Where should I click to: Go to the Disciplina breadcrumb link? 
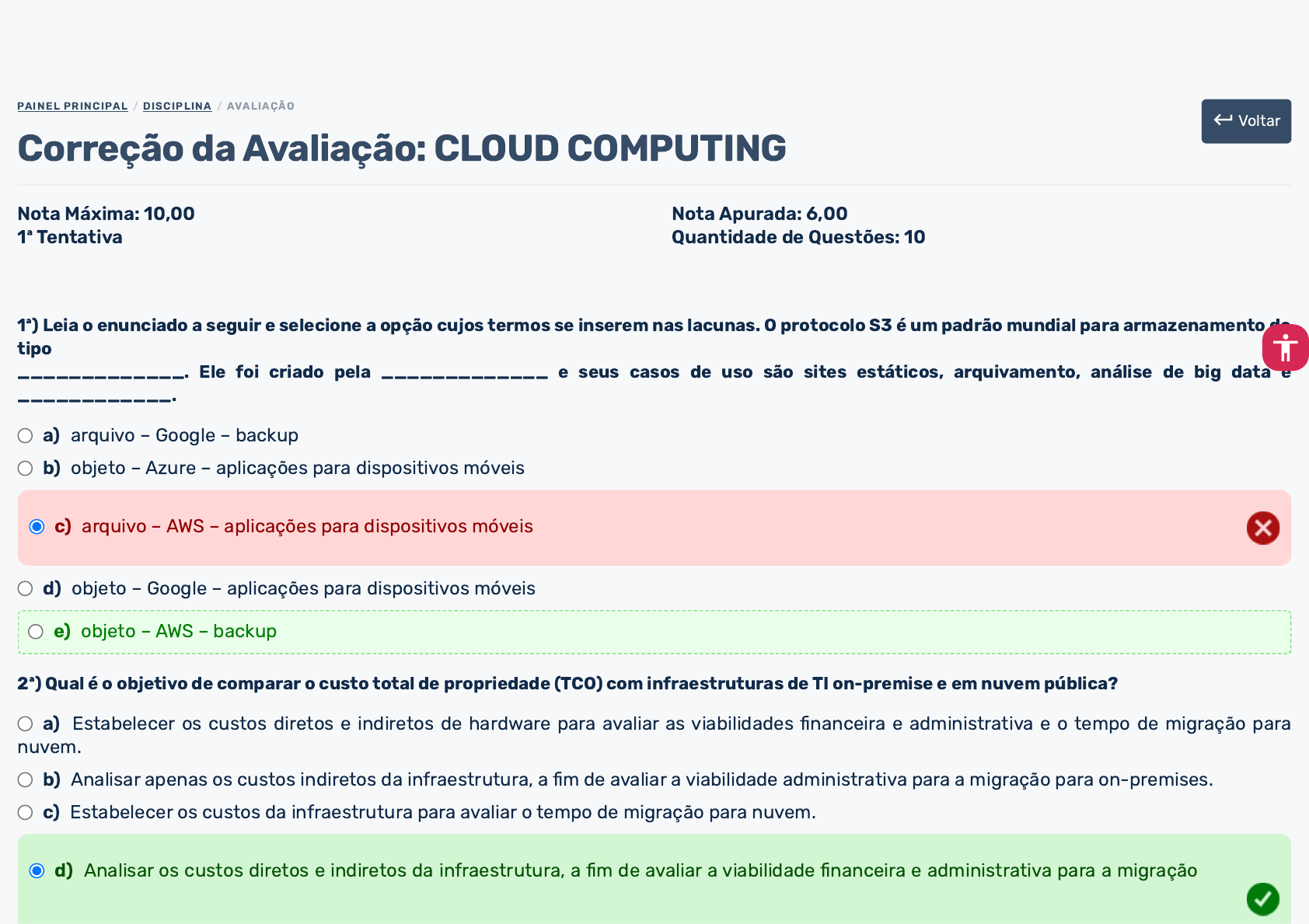pyautogui.click(x=177, y=106)
